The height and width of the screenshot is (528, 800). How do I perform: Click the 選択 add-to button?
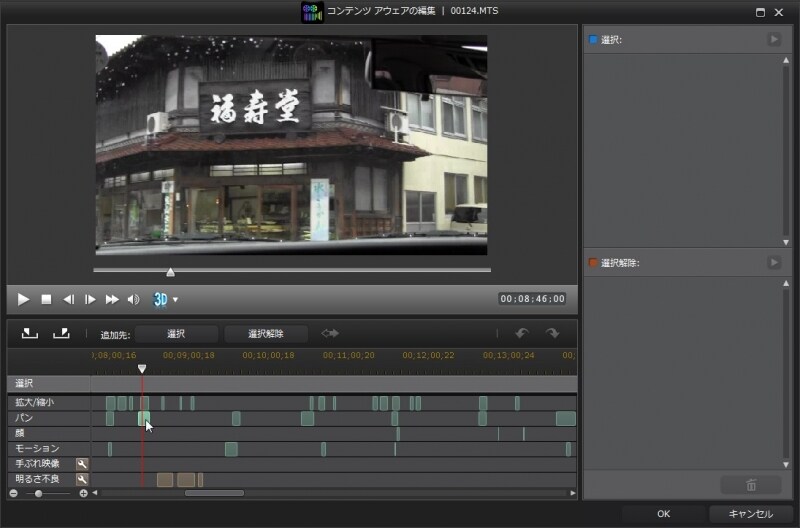[x=176, y=334]
